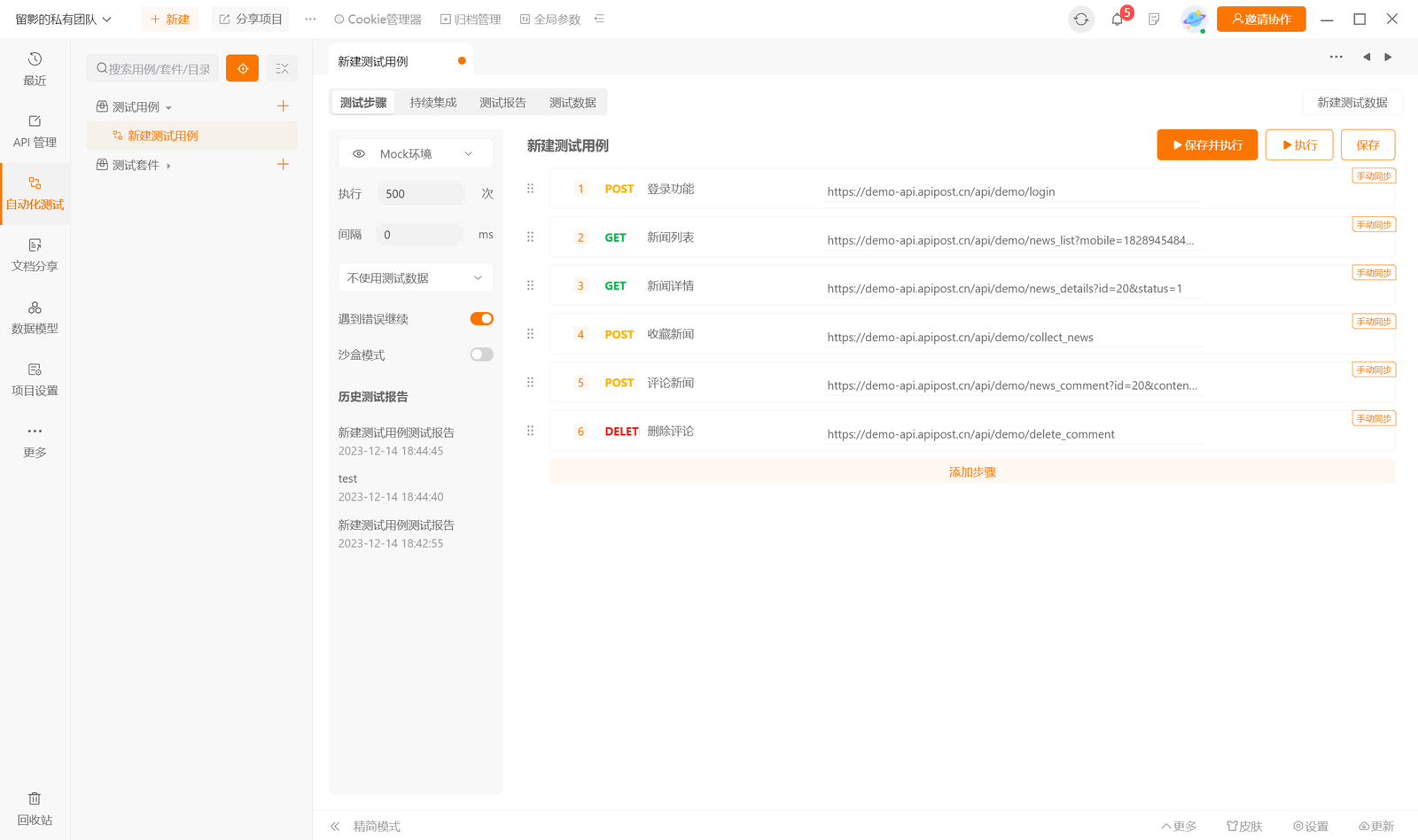Switch to the 持续集成 tab
The width and height of the screenshot is (1418, 840).
[432, 102]
